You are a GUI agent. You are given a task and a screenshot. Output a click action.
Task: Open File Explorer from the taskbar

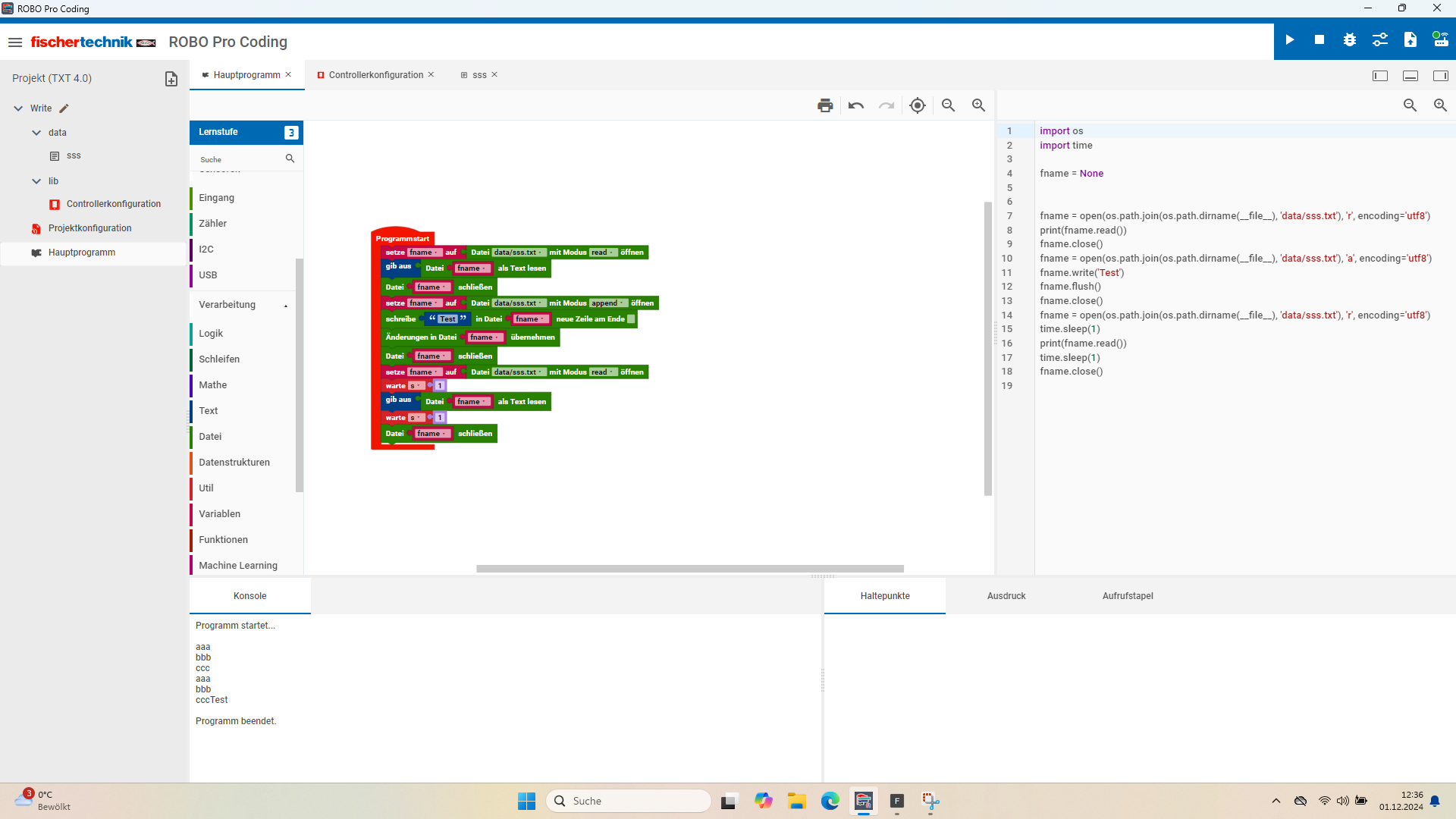coord(797,801)
